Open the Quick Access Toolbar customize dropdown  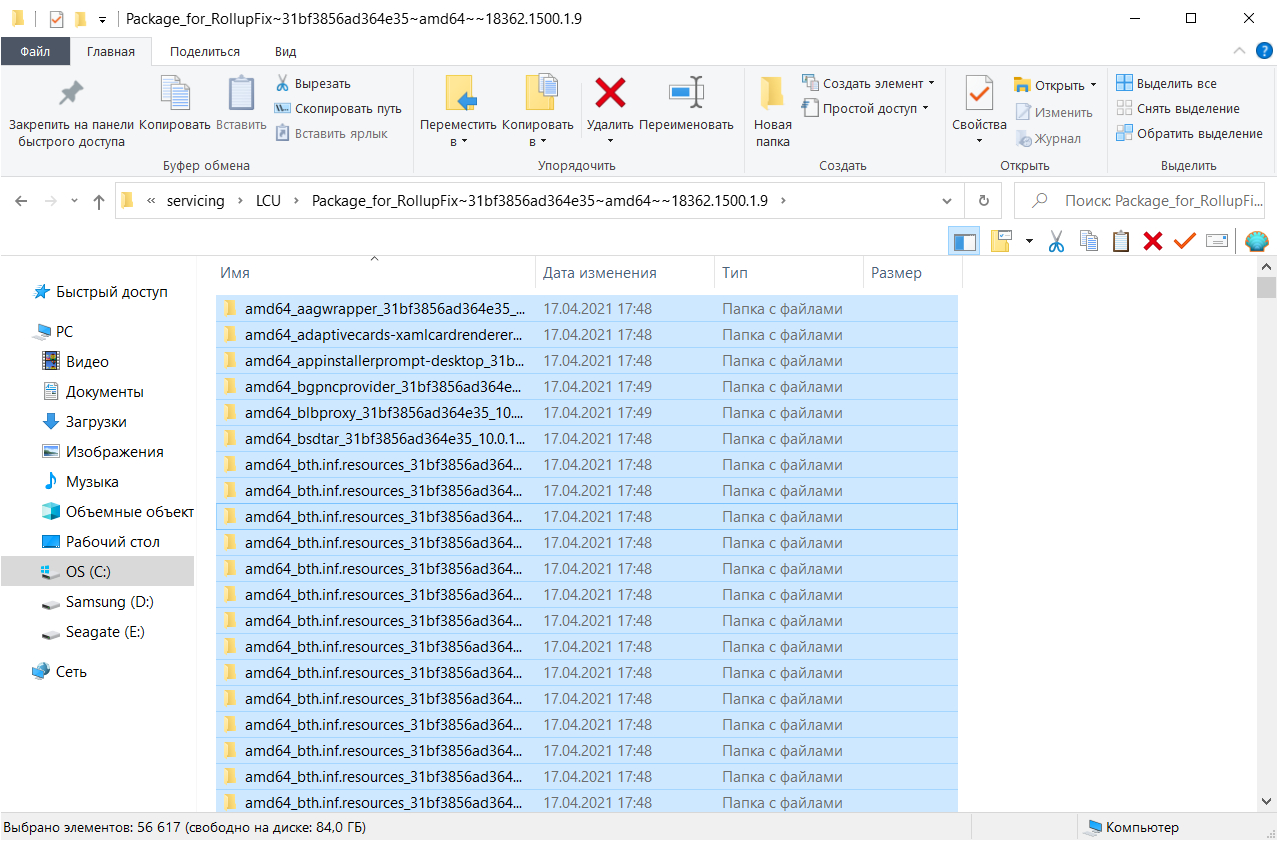click(101, 19)
